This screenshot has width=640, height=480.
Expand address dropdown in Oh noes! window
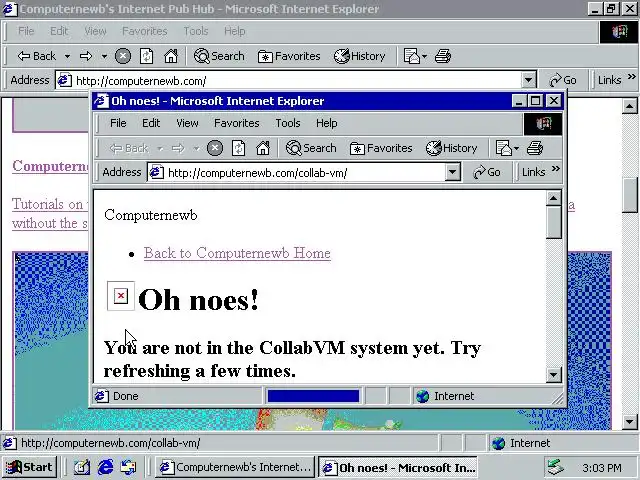pos(452,172)
